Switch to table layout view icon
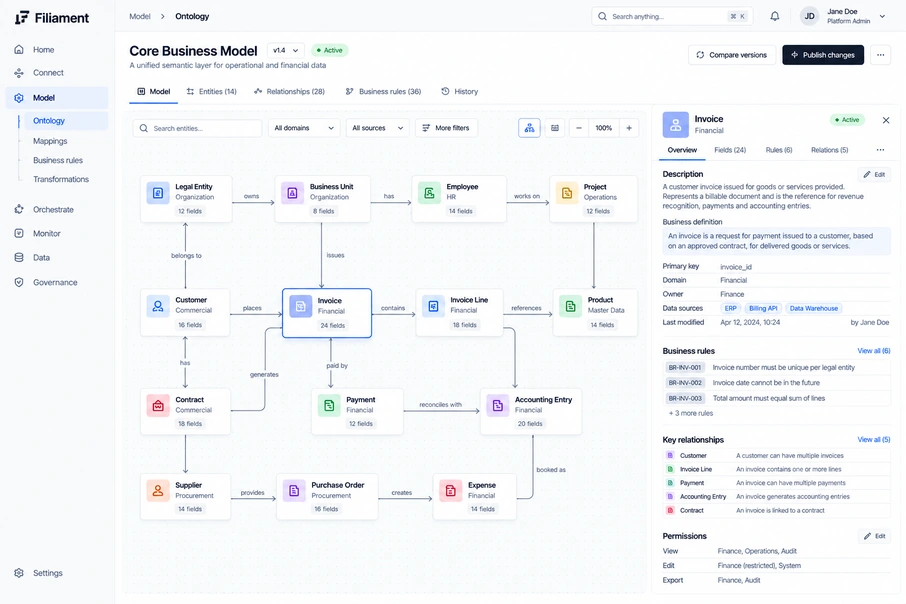This screenshot has width=906, height=604. point(555,128)
